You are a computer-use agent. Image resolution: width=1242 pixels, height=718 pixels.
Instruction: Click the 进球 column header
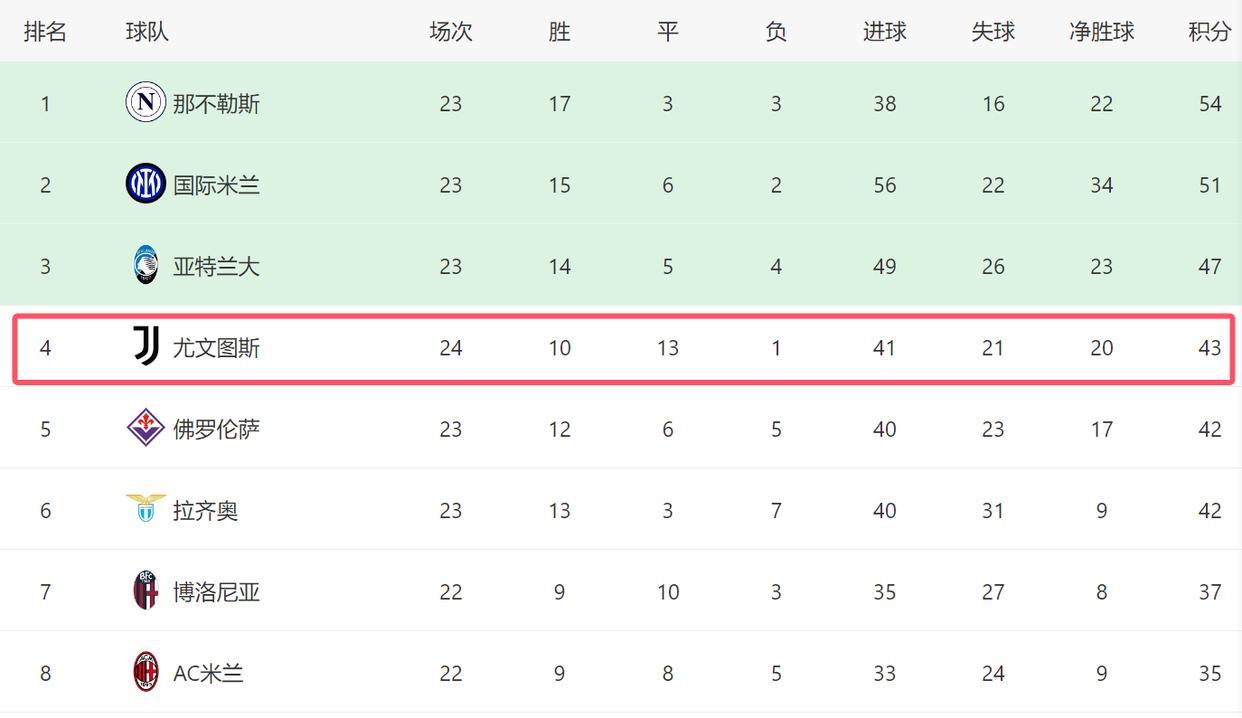(884, 32)
